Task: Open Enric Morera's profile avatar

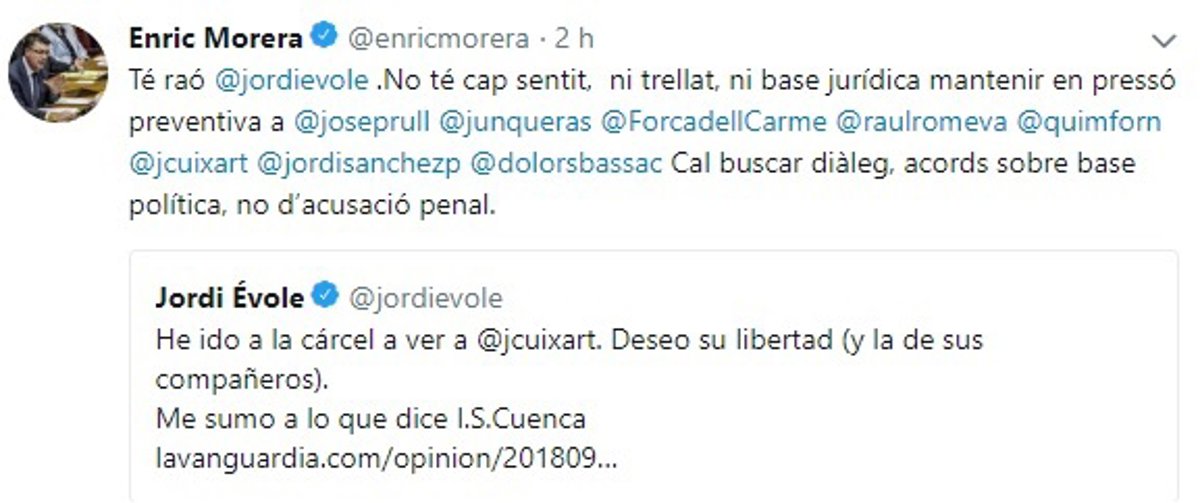Action: (57, 72)
